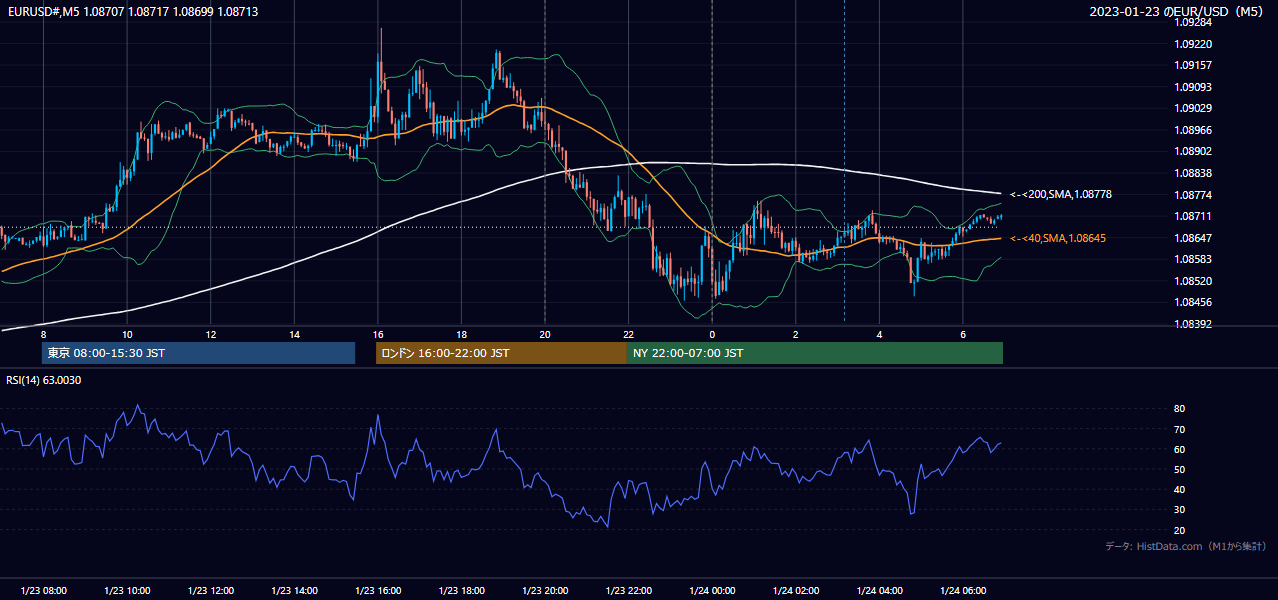Click price axis label 1.08583

pos(1192,259)
